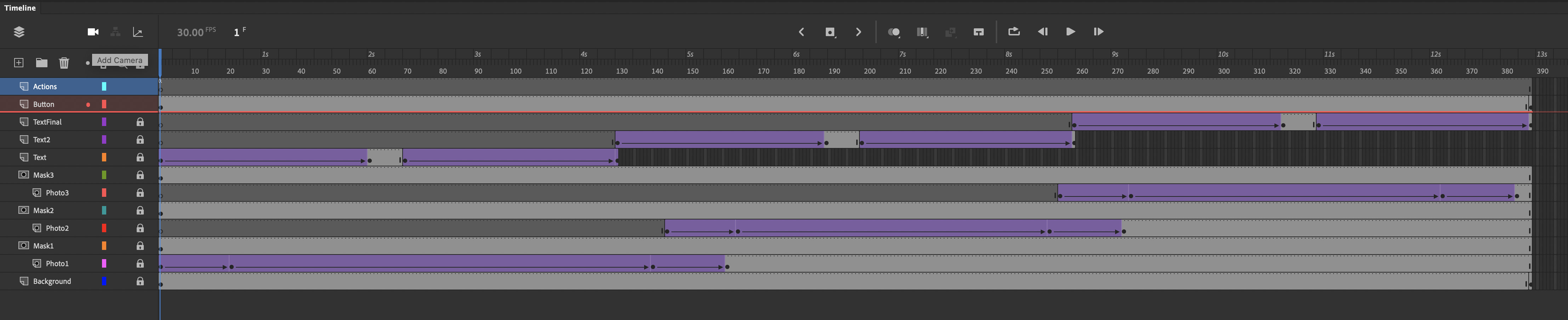Viewport: 1568px width, 320px height.
Task: Play the timeline animation
Action: tap(1070, 32)
